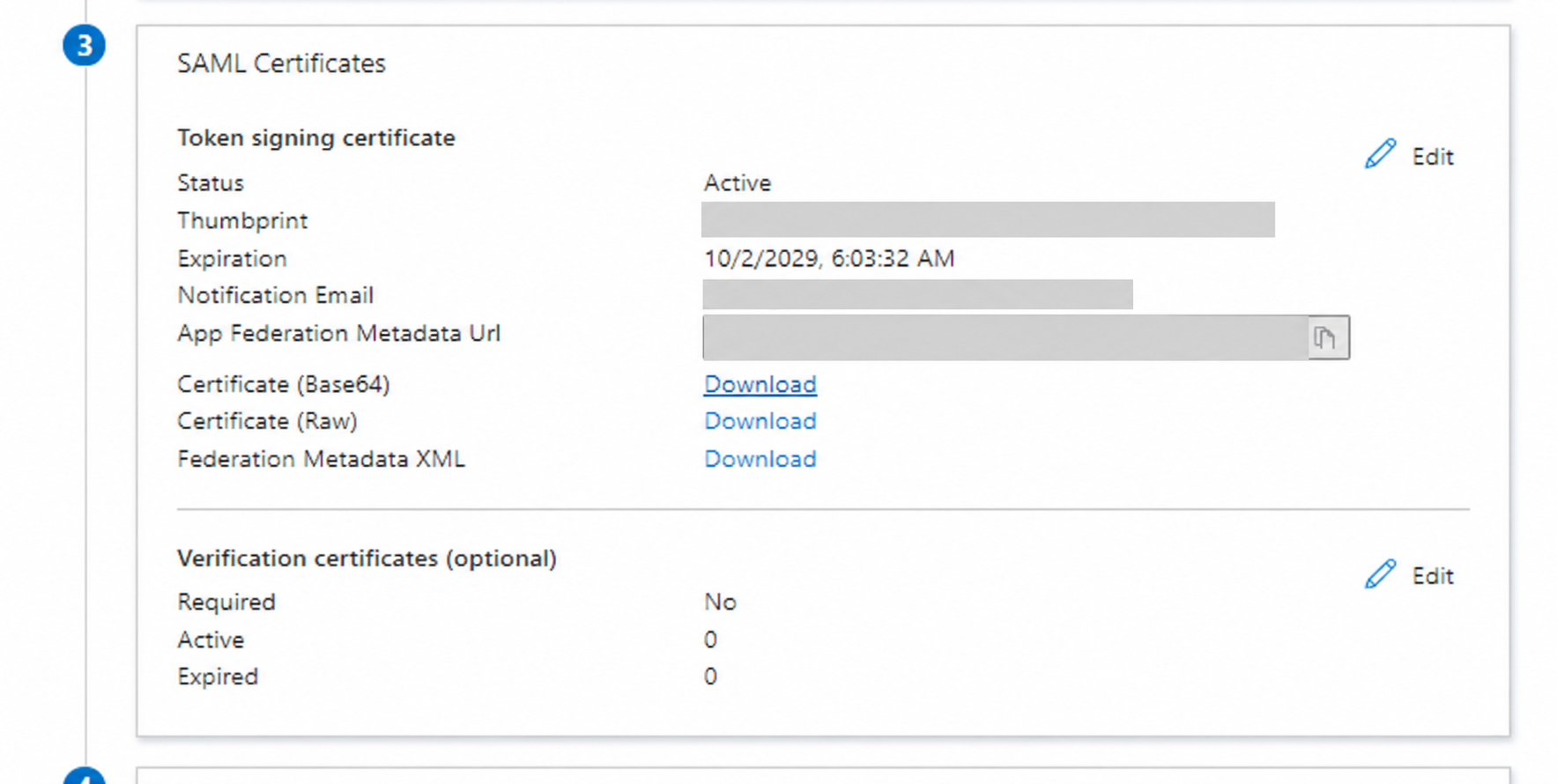Click the Status label
Viewport: 1557px width, 784px height.
click(210, 183)
